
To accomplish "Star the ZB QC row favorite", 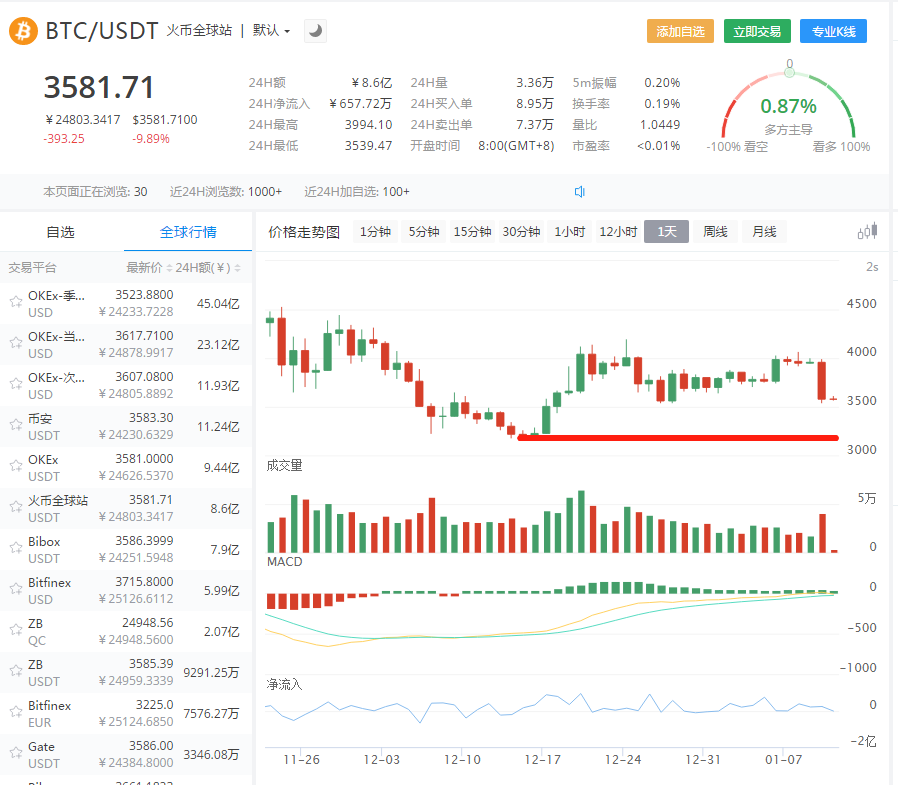I will coord(15,630).
